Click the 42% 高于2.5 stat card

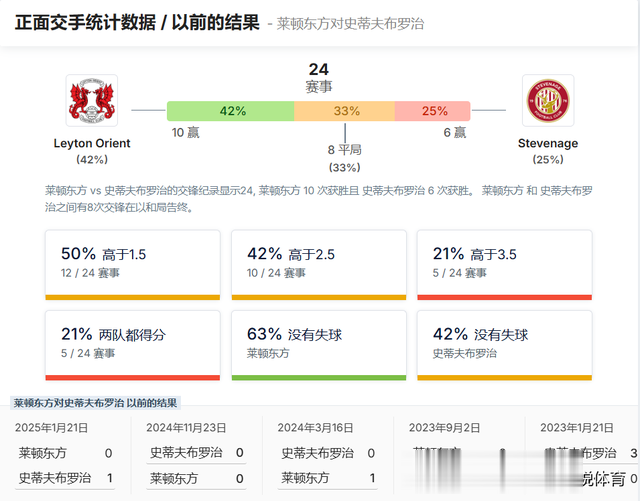[x=318, y=264]
